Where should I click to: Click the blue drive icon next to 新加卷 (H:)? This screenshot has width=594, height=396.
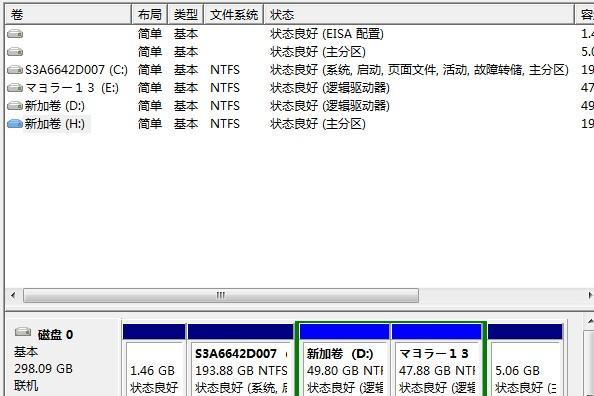(15, 124)
